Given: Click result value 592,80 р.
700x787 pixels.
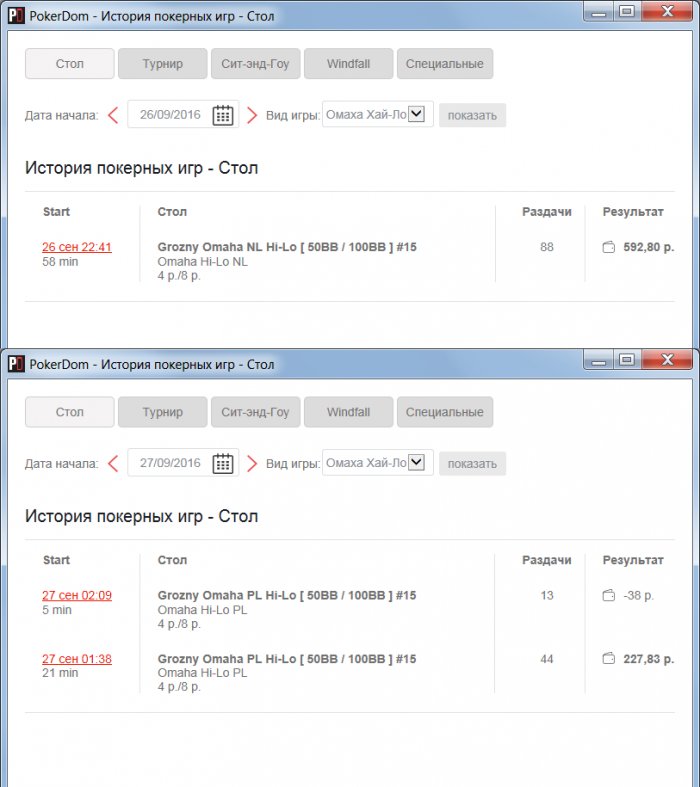Looking at the screenshot, I should pyautogui.click(x=648, y=247).
